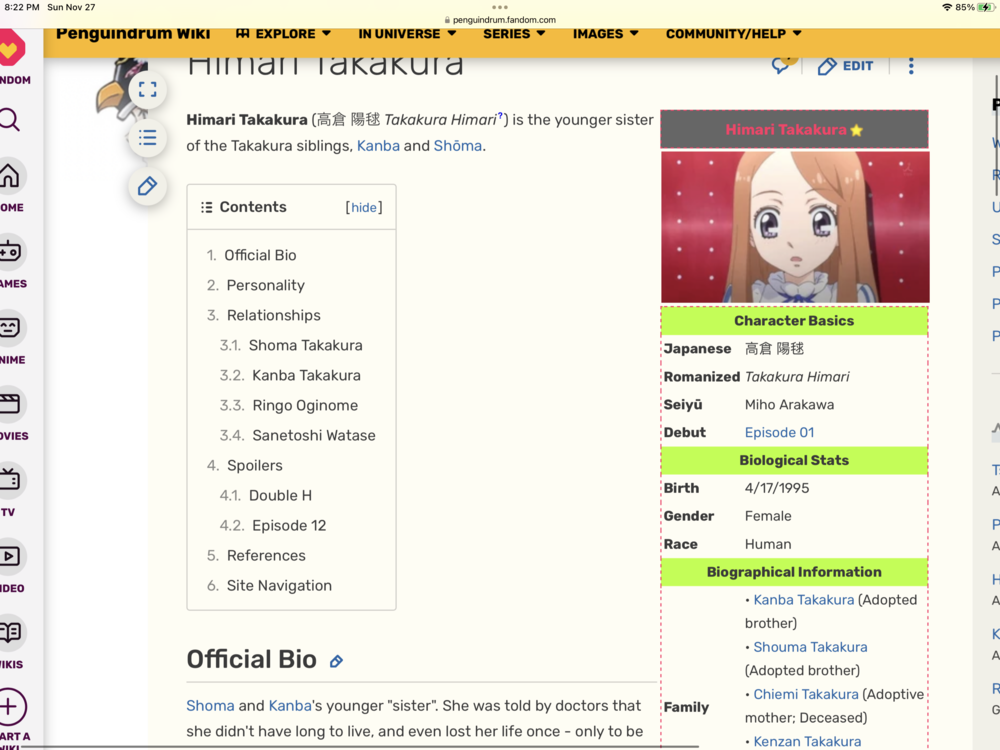
Task: Open Kenzan Takakura family link
Action: (x=807, y=742)
